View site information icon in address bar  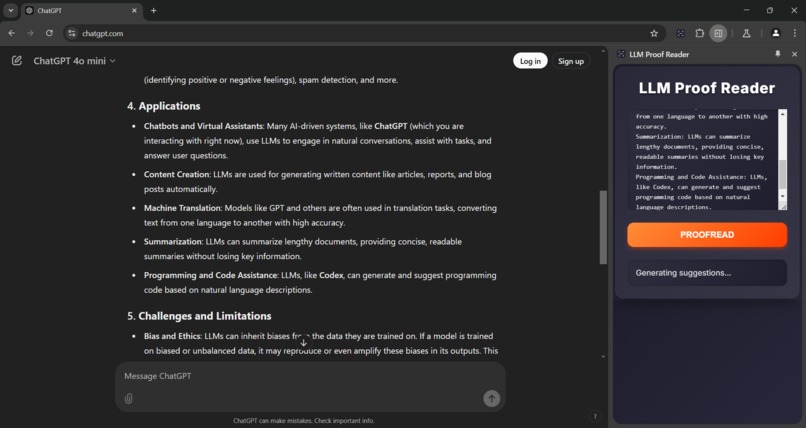72,33
